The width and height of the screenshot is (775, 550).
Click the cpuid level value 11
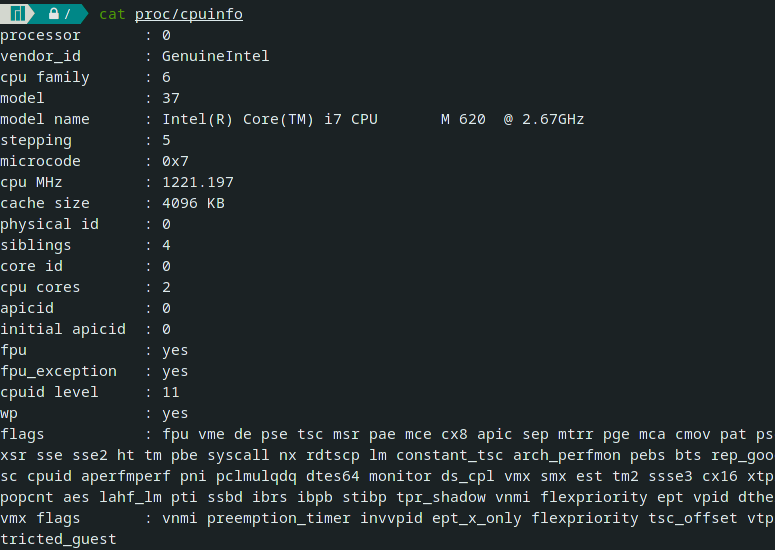click(x=170, y=392)
